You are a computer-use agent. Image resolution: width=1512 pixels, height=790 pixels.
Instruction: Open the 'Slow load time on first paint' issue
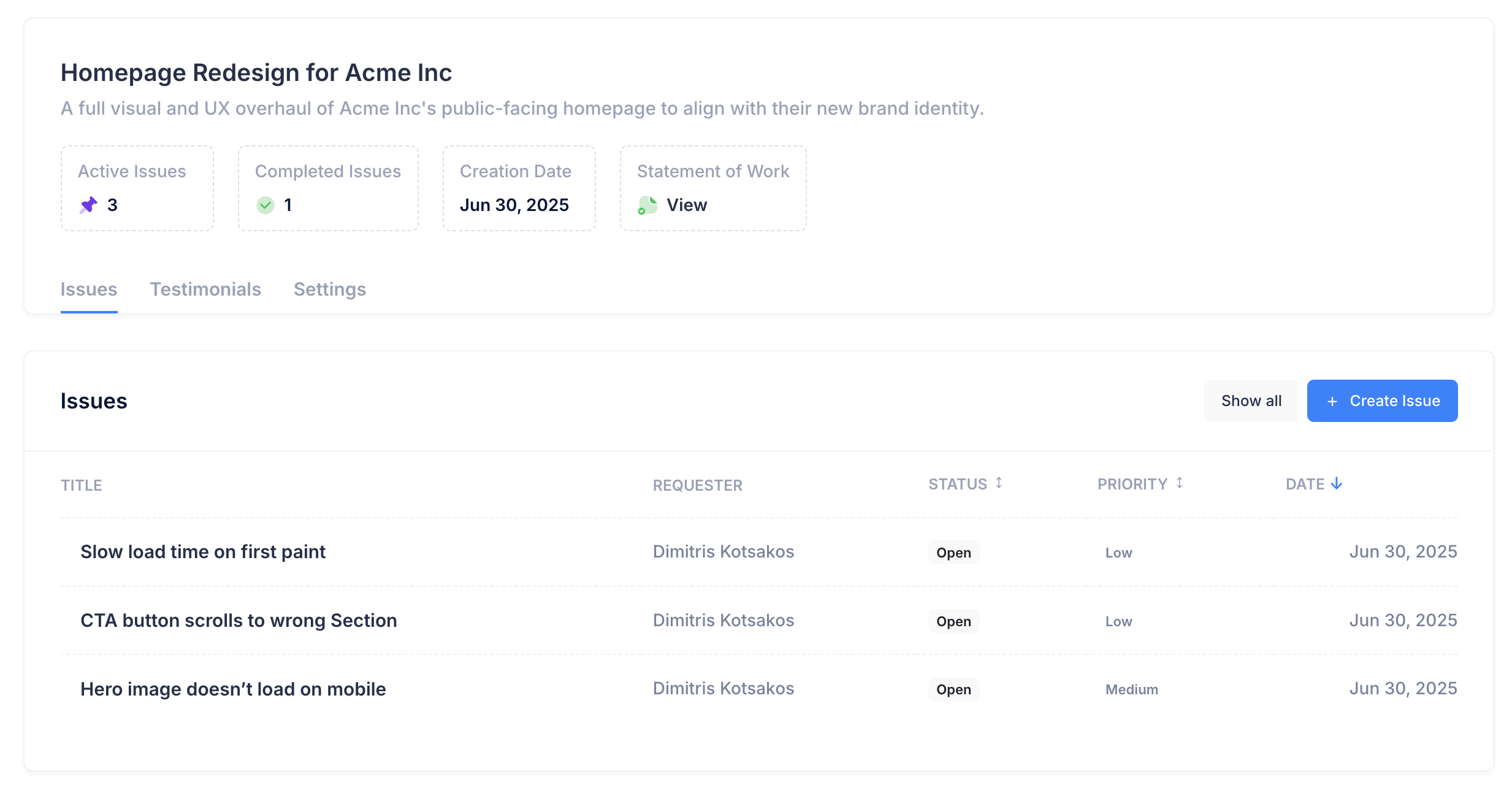tap(203, 552)
